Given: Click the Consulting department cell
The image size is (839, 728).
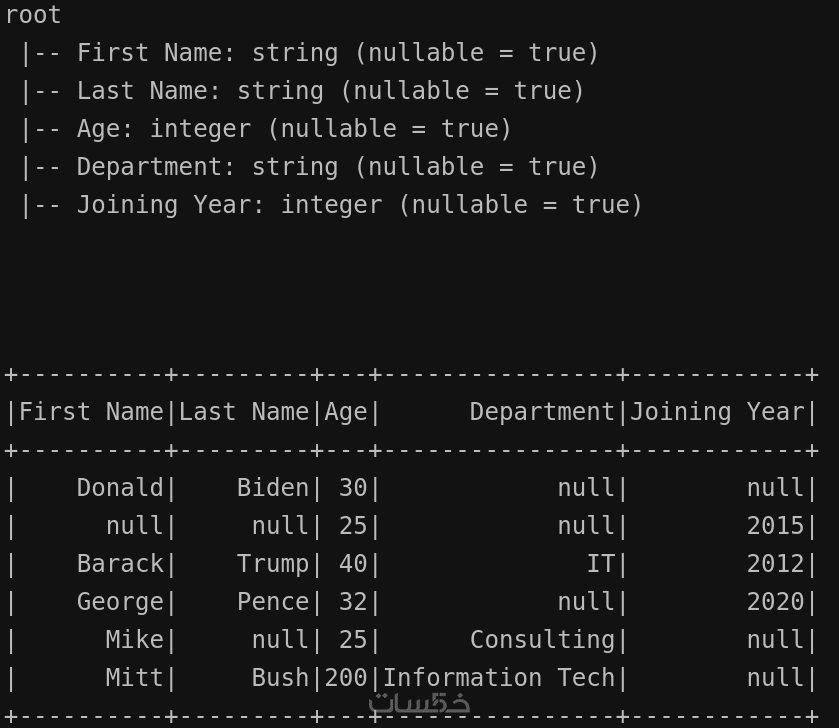Looking at the screenshot, I should pyautogui.click(x=542, y=640).
